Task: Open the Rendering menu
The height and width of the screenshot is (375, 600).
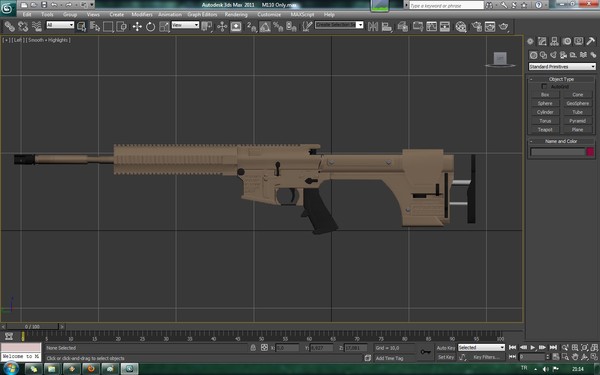Action: tap(236, 15)
